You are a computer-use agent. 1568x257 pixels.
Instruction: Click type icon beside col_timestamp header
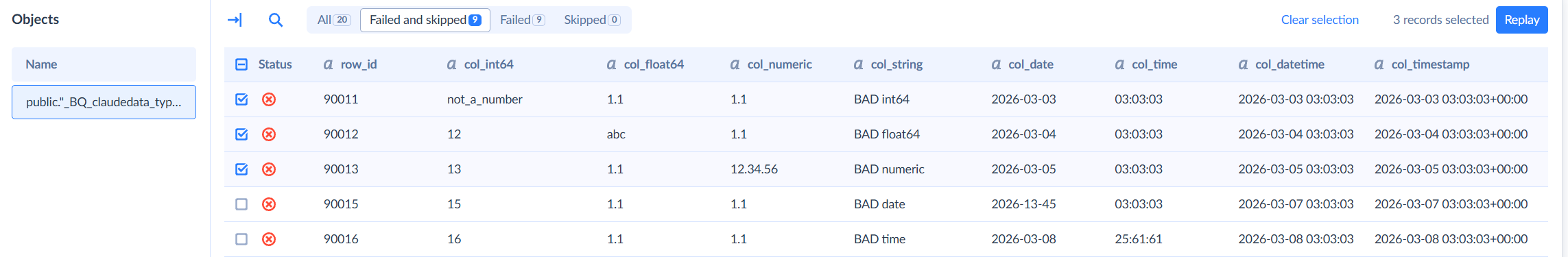click(x=1379, y=64)
